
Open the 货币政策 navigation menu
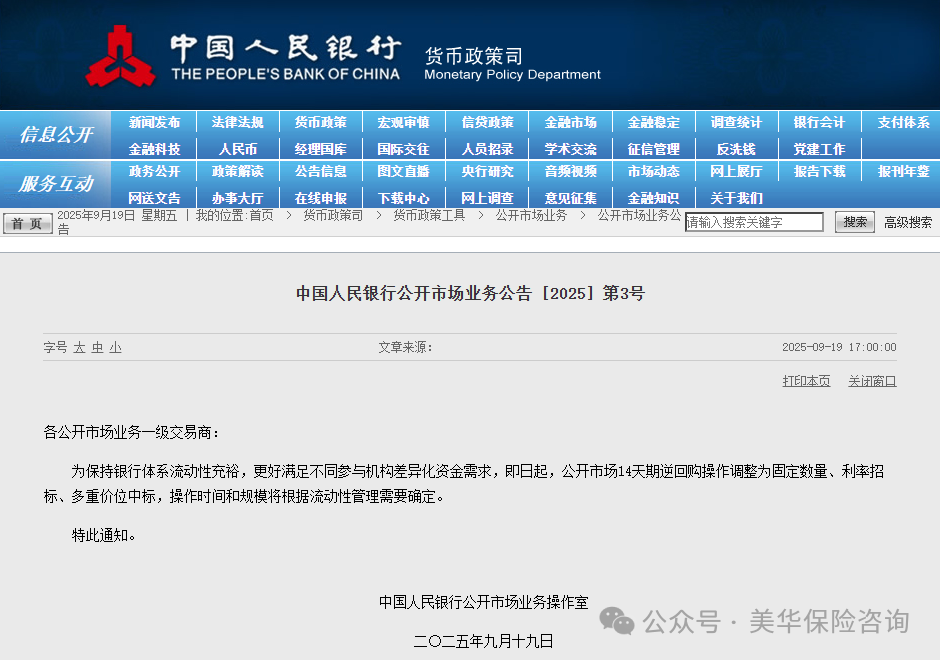click(320, 122)
